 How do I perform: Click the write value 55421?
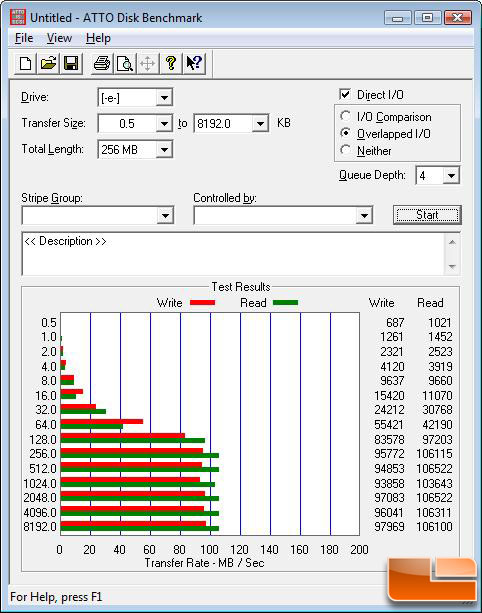pos(389,425)
